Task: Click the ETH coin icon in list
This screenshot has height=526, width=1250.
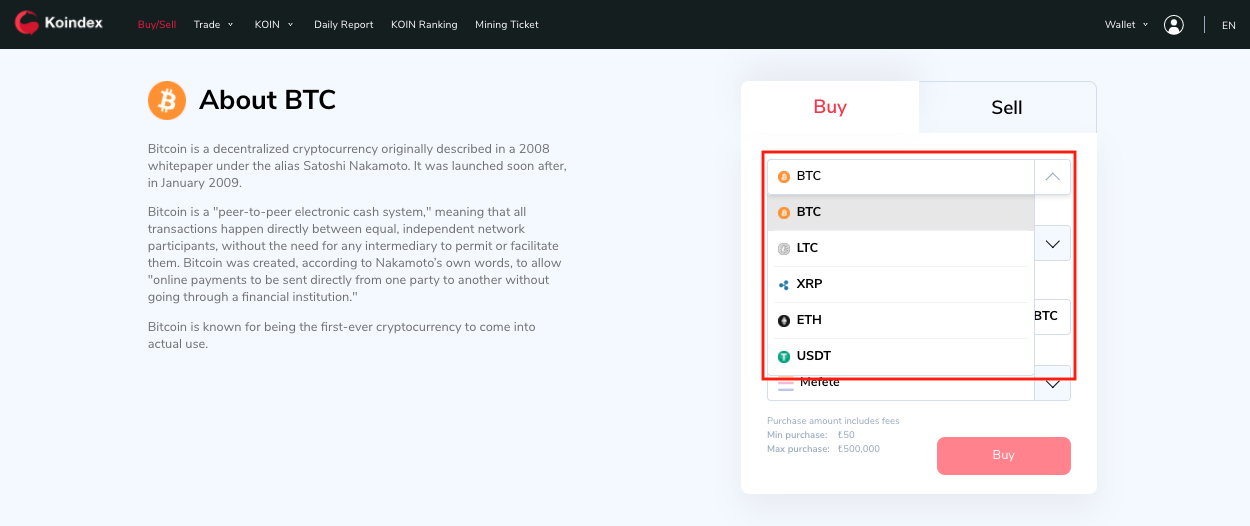Action: point(784,320)
